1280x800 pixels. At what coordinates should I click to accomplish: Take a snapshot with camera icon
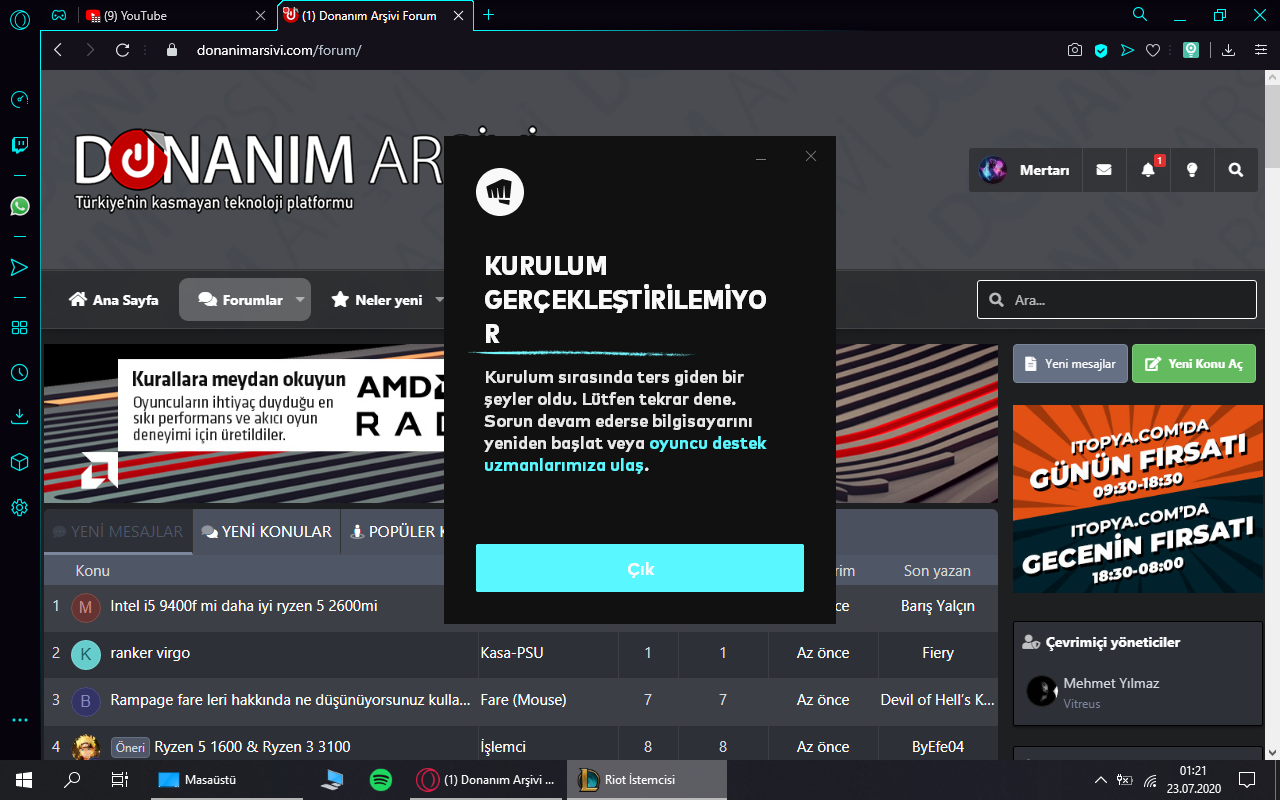(1074, 50)
